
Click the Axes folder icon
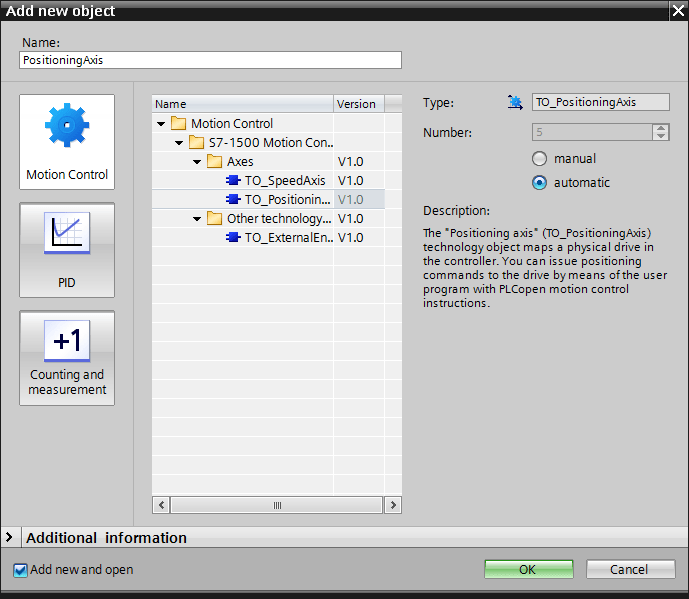pos(215,162)
